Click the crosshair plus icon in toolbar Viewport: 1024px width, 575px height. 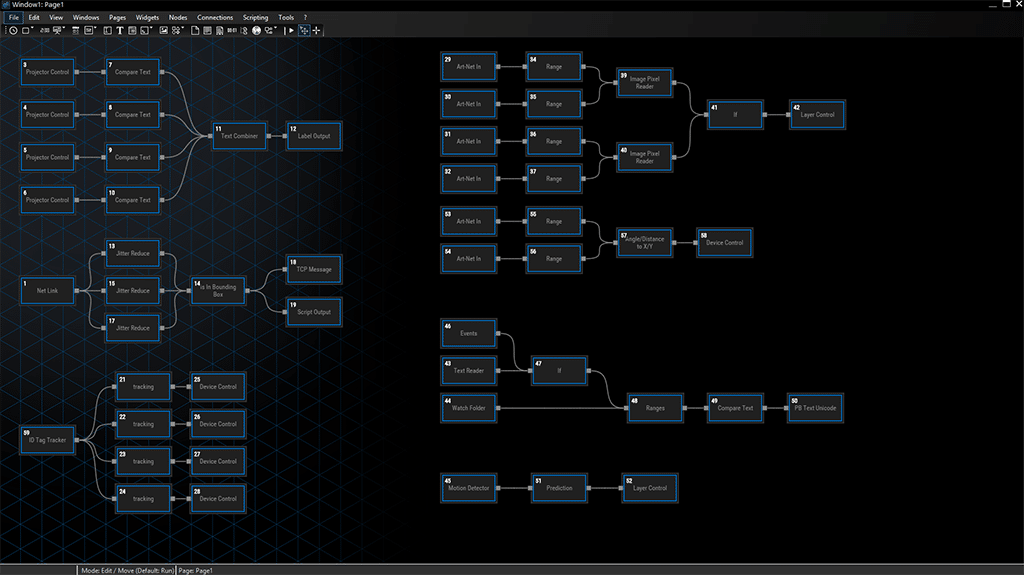pos(317,30)
